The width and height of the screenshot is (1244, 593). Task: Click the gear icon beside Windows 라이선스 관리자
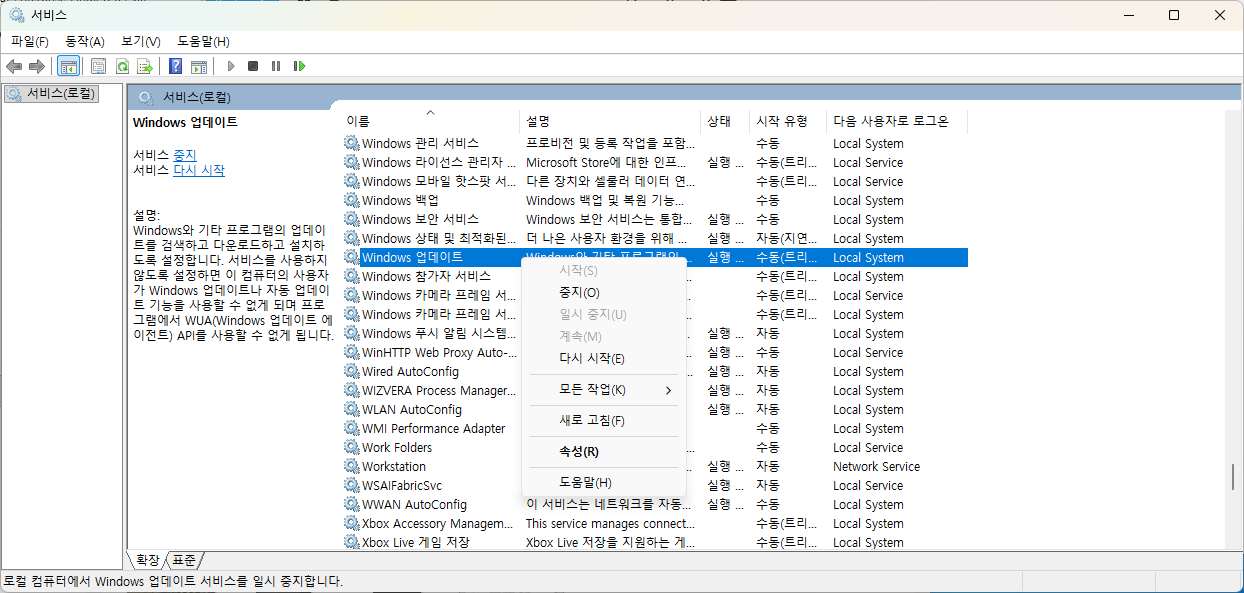[x=351, y=162]
